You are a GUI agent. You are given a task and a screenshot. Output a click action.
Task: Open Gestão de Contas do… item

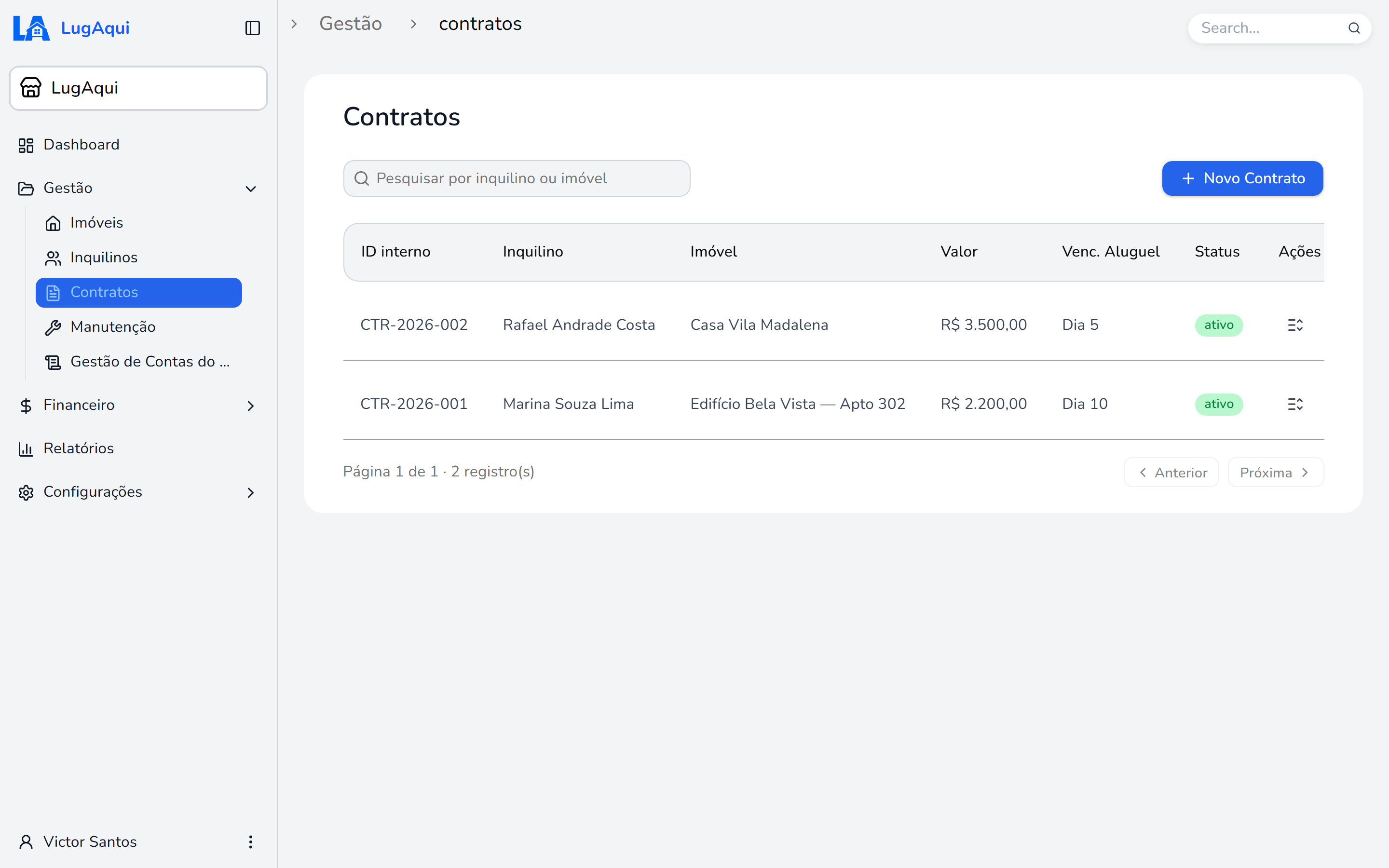(x=138, y=362)
